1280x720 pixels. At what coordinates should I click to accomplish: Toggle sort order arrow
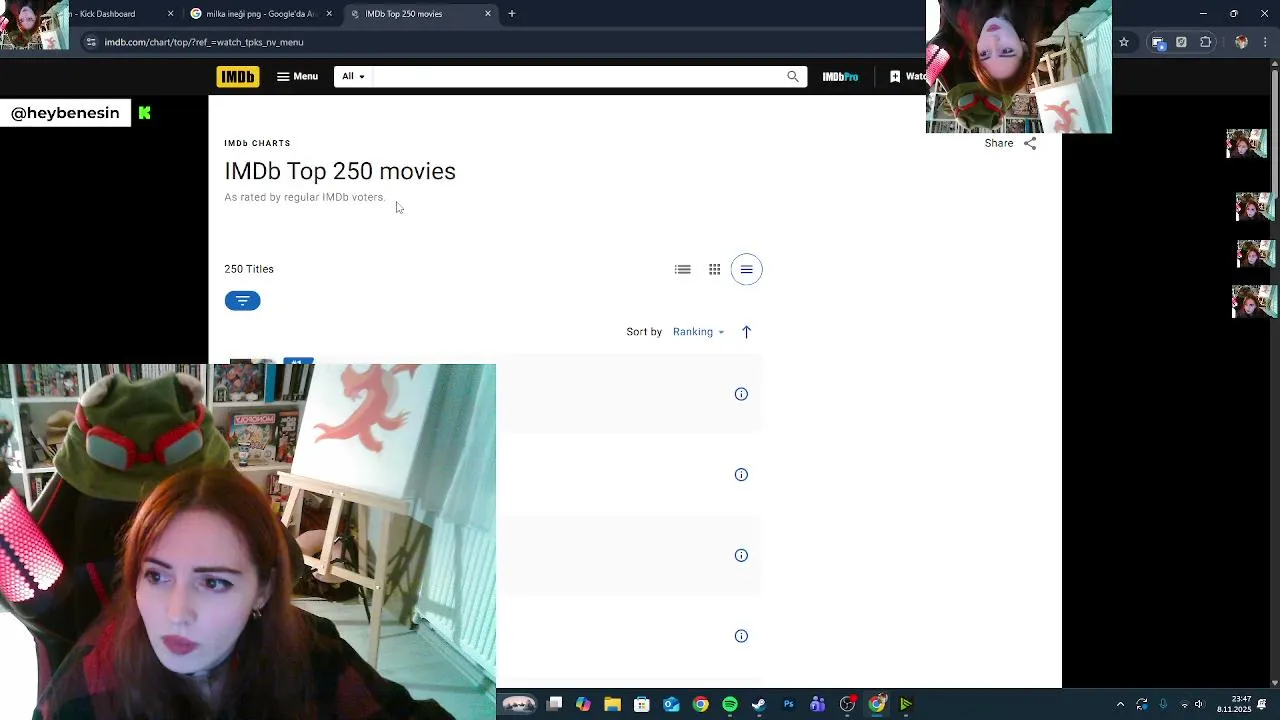click(746, 332)
